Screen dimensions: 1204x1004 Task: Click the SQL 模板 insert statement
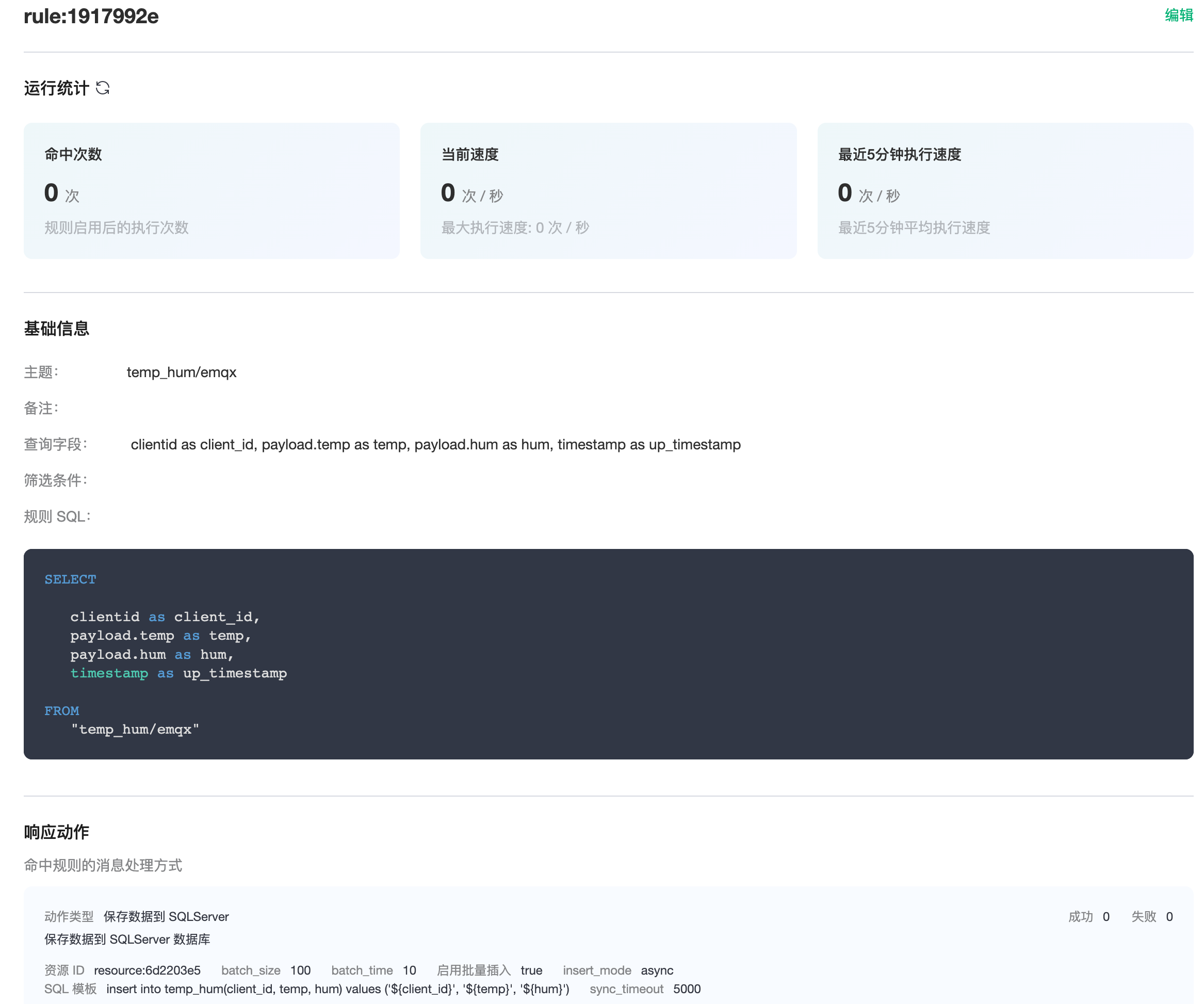point(337,989)
